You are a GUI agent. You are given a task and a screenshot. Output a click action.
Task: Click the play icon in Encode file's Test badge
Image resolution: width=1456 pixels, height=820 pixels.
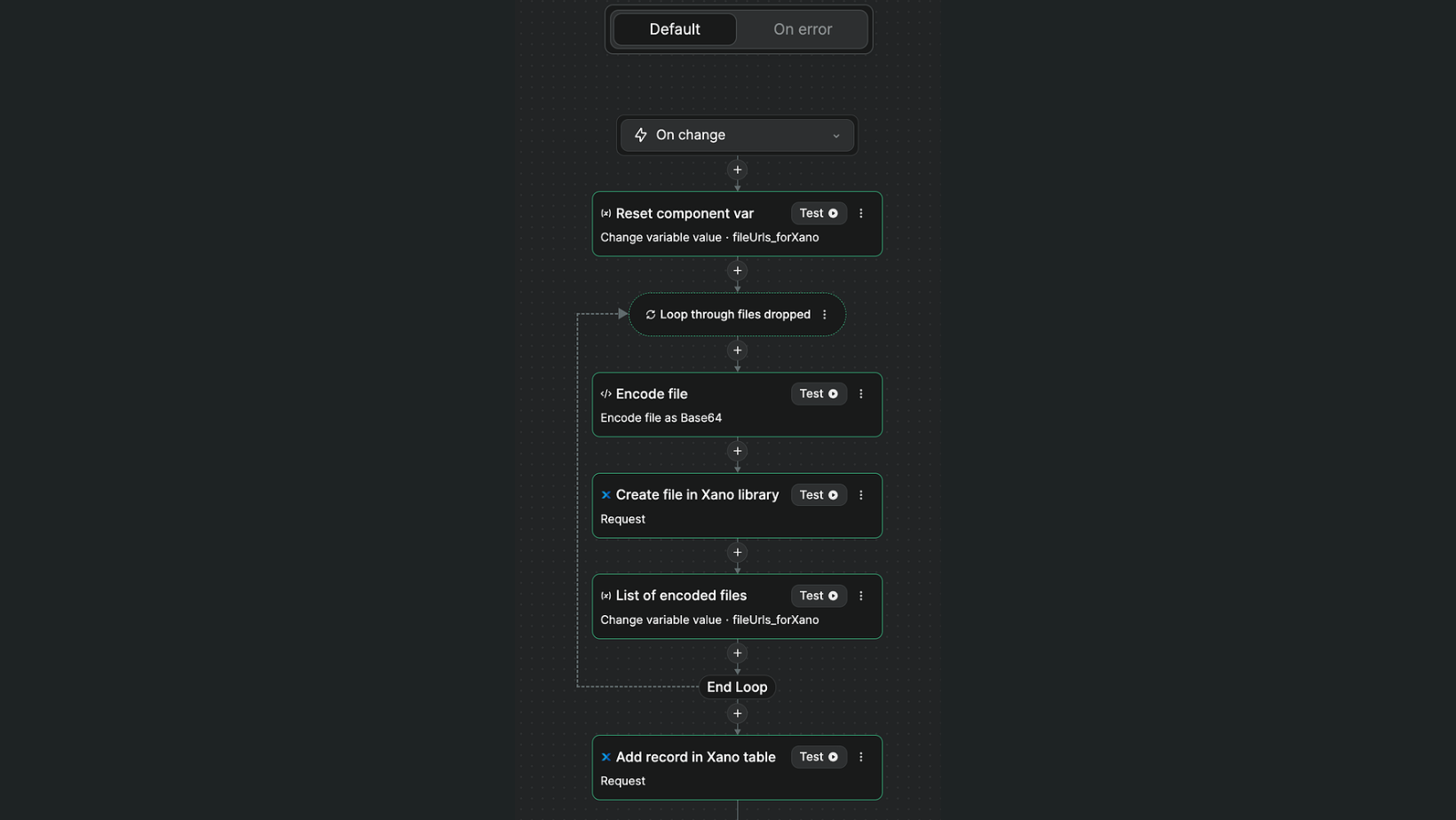tap(834, 393)
